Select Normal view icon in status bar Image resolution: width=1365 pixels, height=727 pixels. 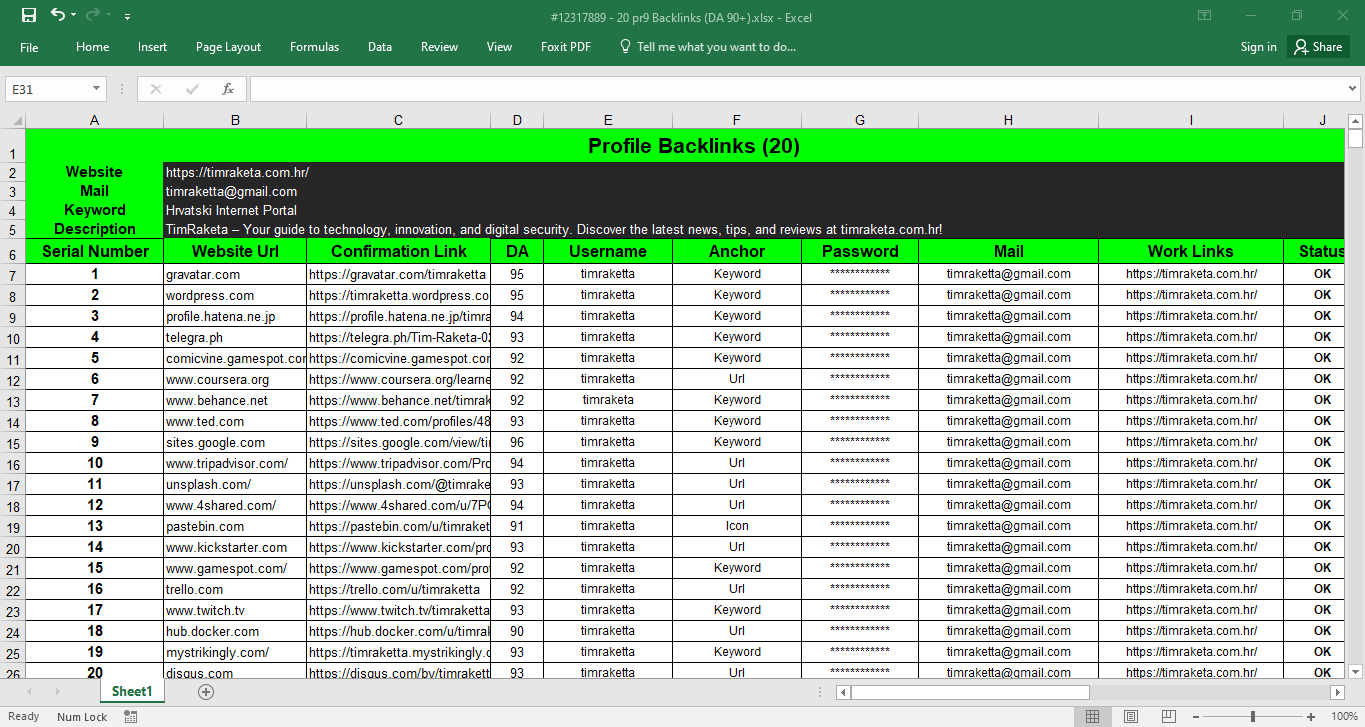coord(1092,716)
